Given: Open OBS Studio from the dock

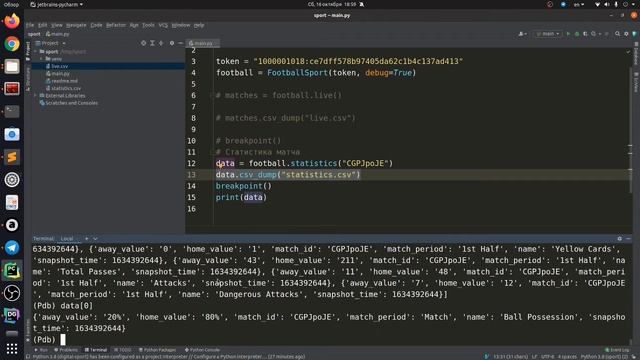Looking at the screenshot, I should 12,293.
